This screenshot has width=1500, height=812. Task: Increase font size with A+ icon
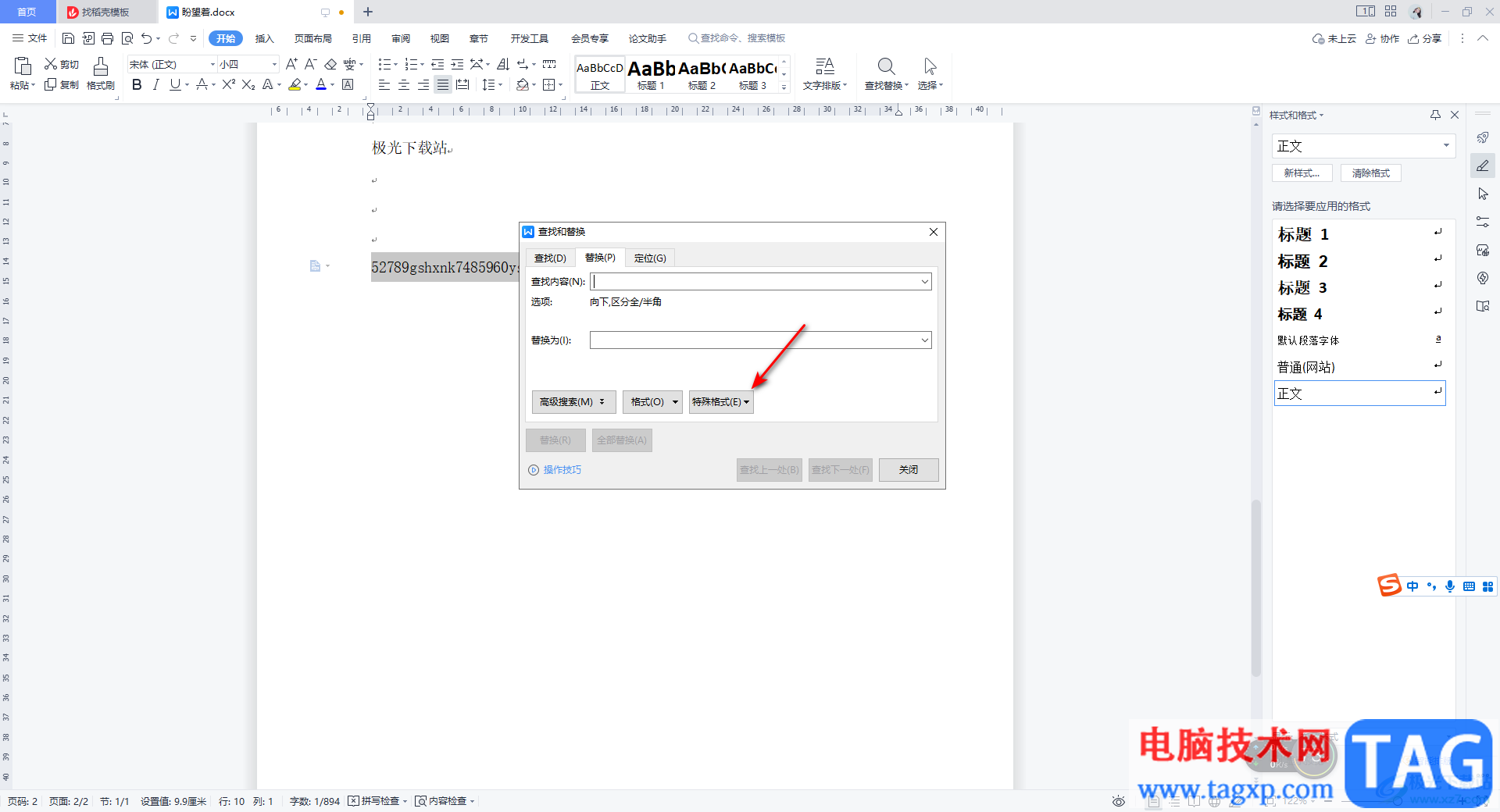(291, 64)
